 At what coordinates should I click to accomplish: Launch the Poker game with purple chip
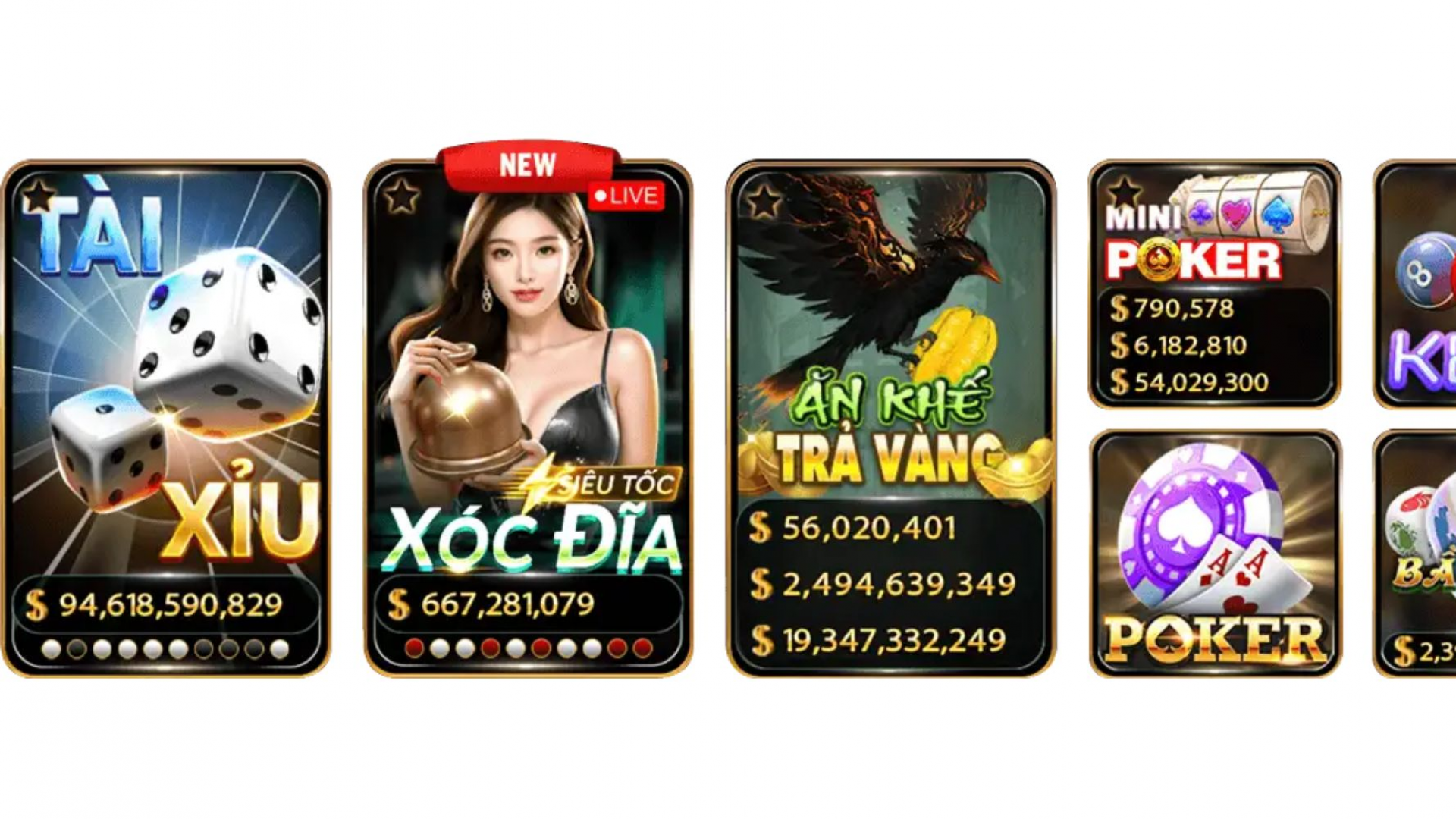(x=1216, y=553)
